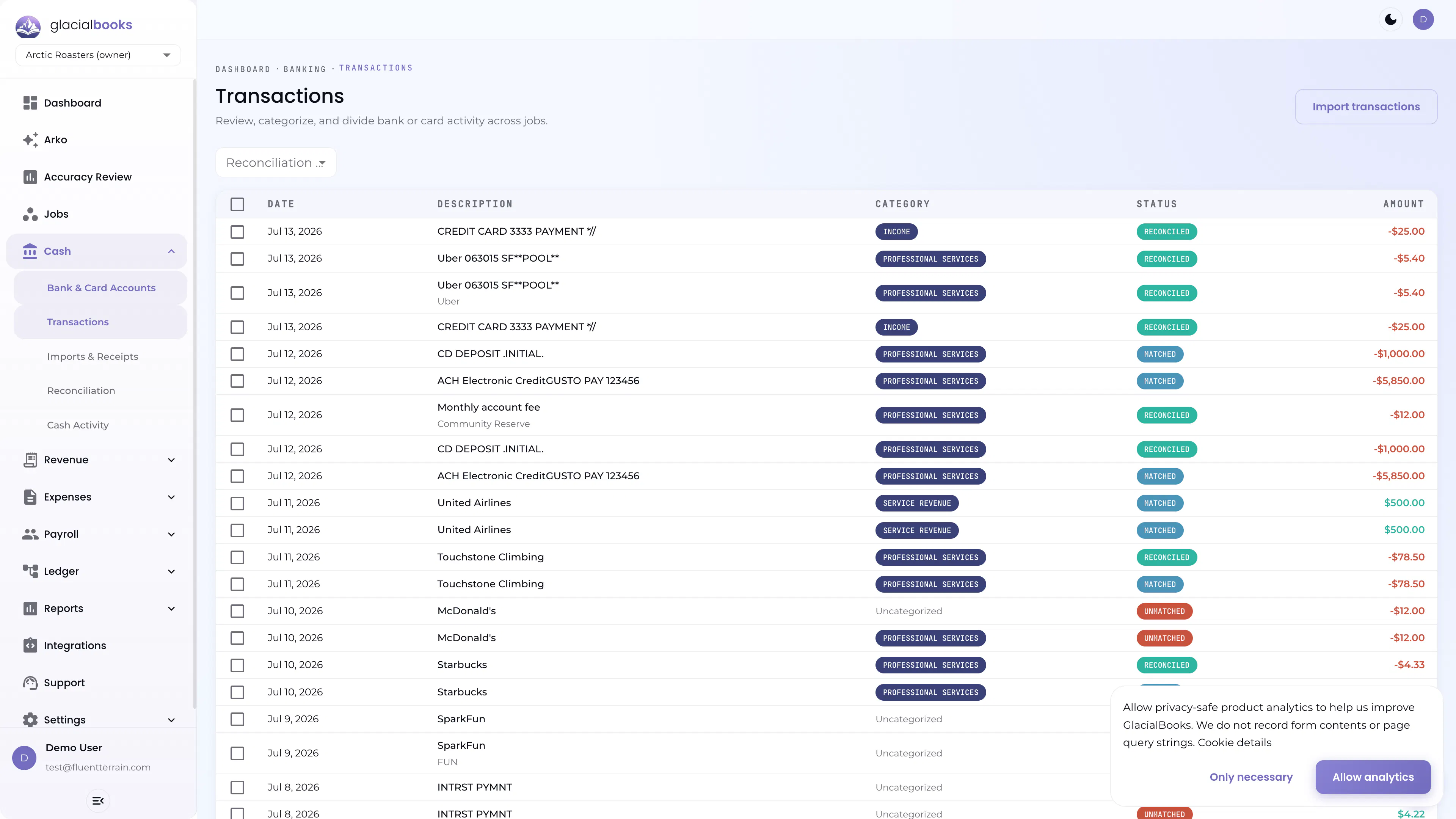Viewport: 1456px width, 819px height.
Task: Click the Accuracy Review chart icon
Action: pos(30,177)
